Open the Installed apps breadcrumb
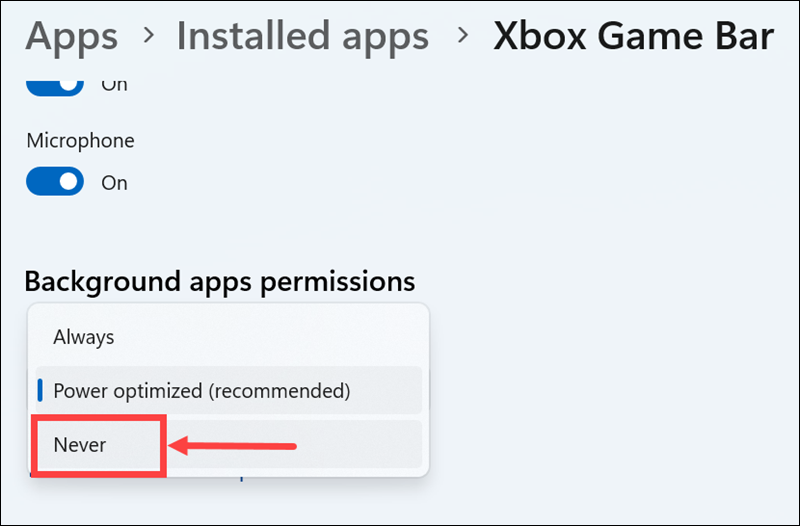 [303, 37]
